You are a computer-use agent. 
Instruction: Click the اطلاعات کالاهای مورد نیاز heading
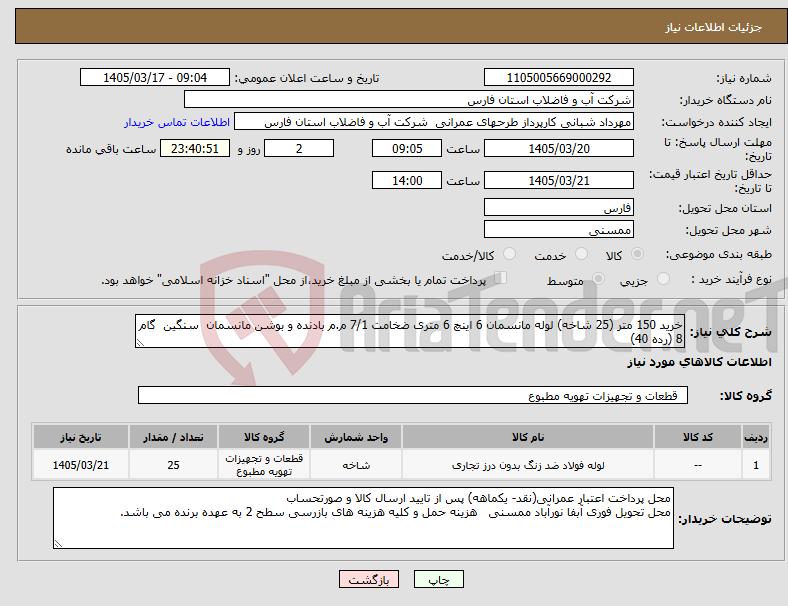[699, 362]
